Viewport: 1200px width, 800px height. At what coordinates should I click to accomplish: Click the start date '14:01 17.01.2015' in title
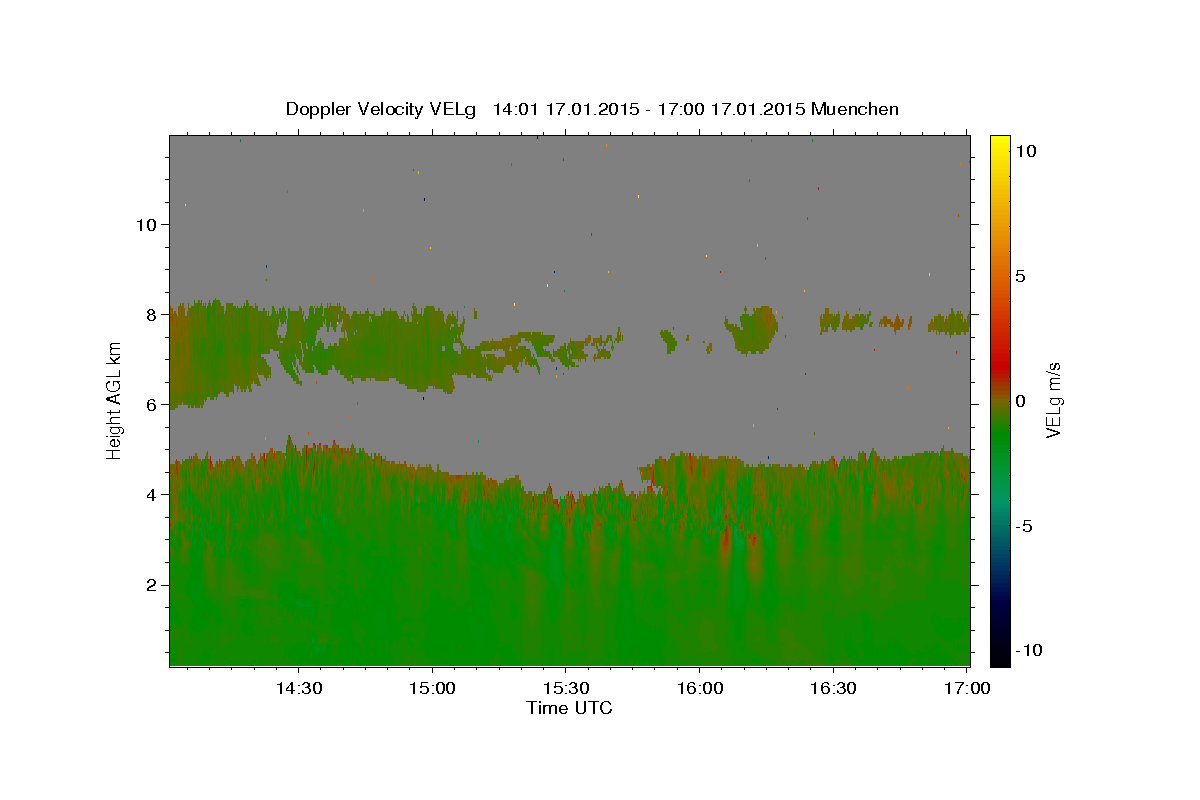(x=565, y=109)
